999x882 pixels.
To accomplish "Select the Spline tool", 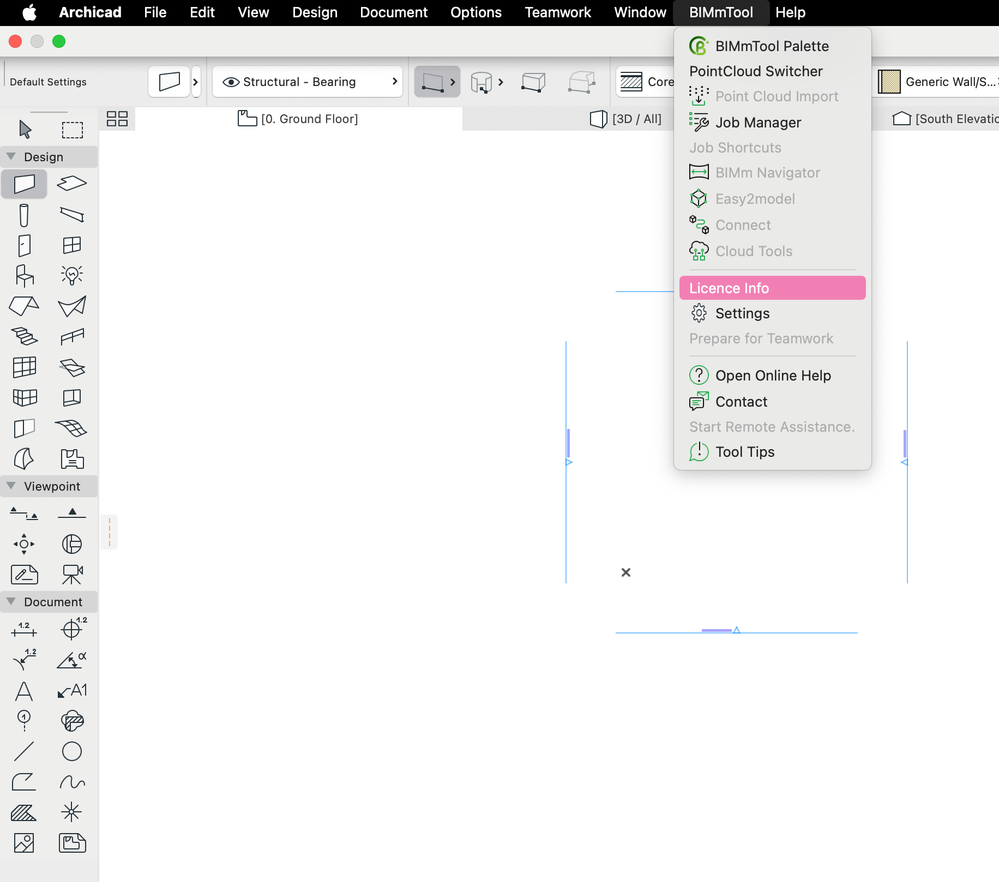I will (x=71, y=782).
